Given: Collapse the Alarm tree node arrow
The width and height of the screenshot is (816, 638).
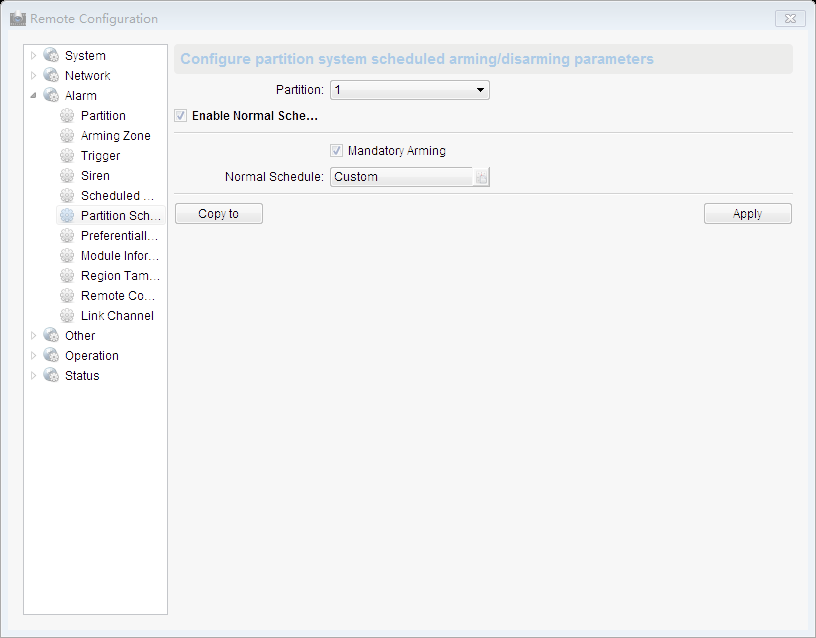Looking at the screenshot, I should (x=33, y=95).
